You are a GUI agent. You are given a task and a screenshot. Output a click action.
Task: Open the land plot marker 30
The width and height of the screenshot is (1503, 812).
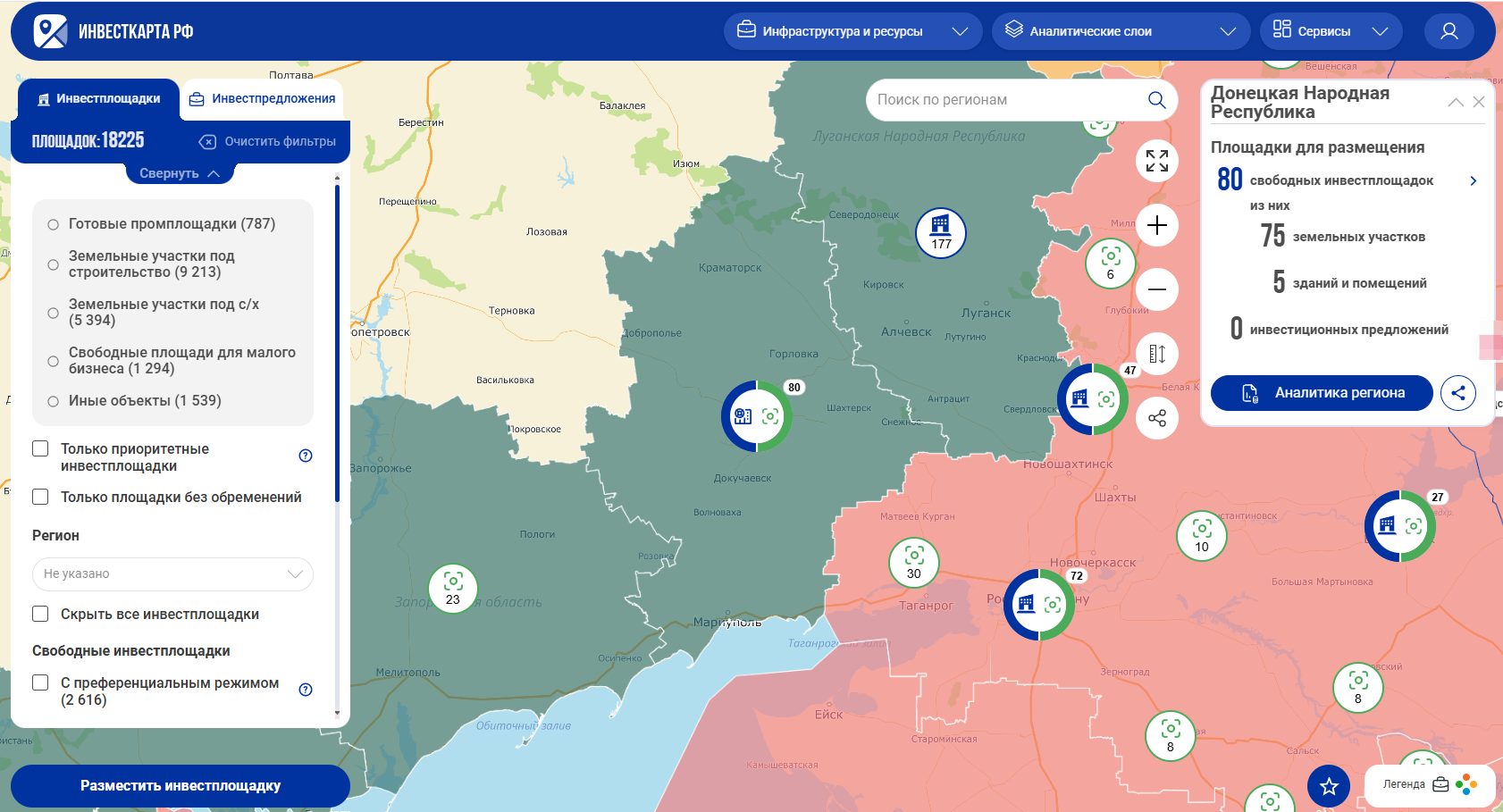(914, 563)
